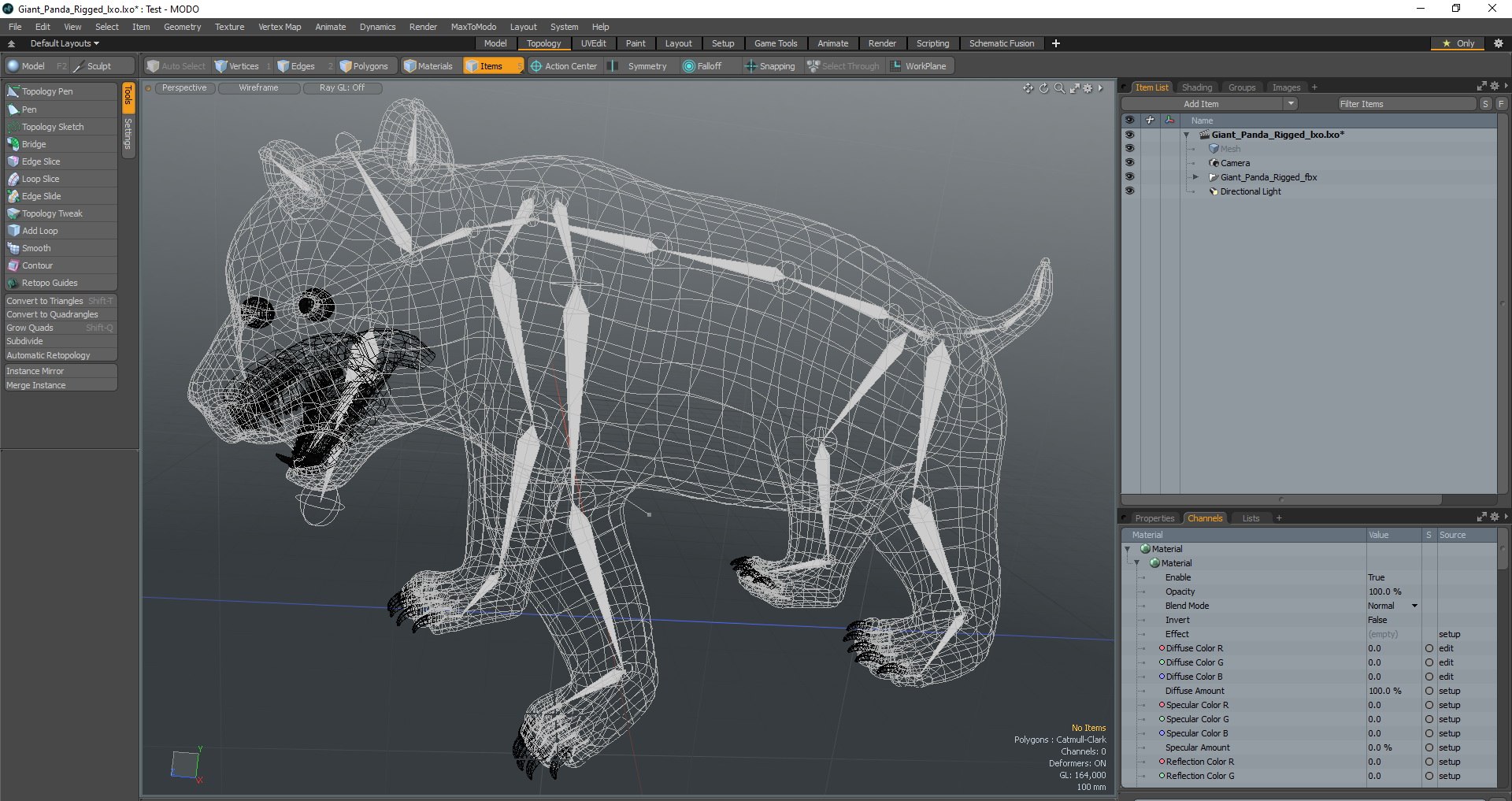Click Automatic Retopology button

[61, 355]
